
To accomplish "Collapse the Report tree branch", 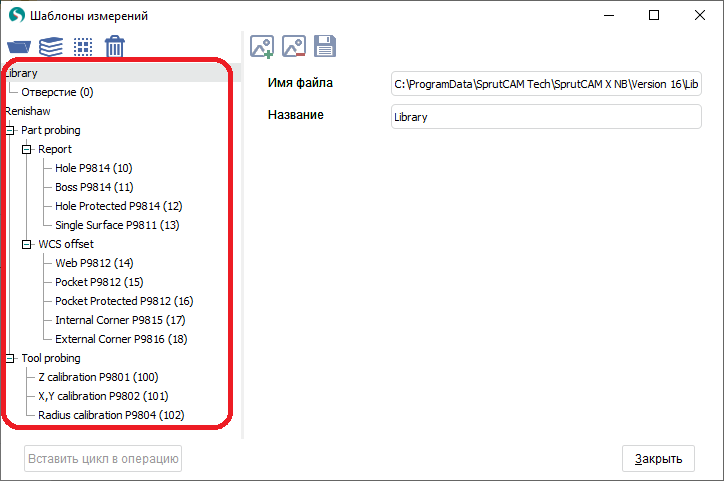I will point(27,149).
